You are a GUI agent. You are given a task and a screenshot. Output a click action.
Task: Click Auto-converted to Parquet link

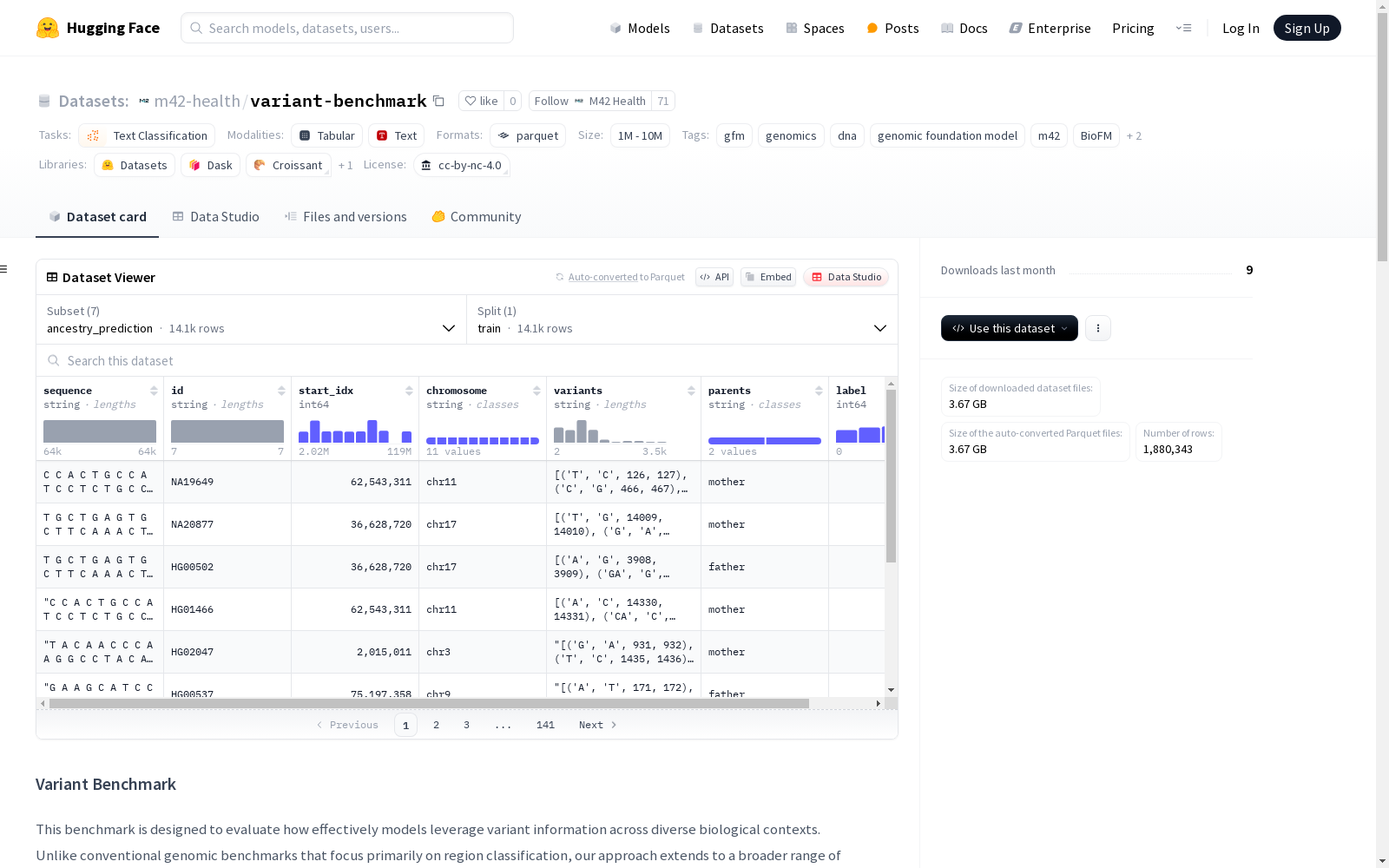pos(620,277)
